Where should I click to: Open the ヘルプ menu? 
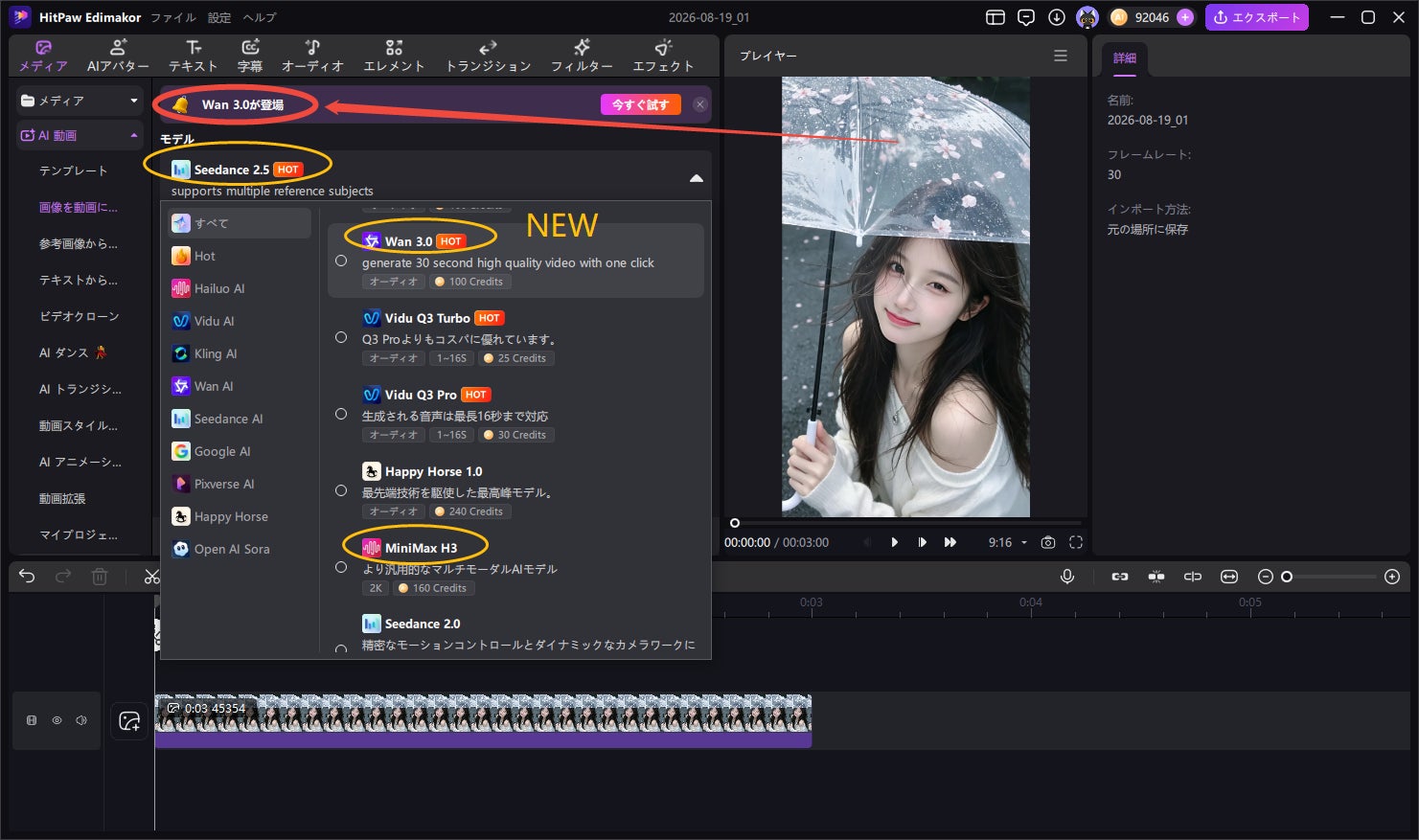pos(259,17)
